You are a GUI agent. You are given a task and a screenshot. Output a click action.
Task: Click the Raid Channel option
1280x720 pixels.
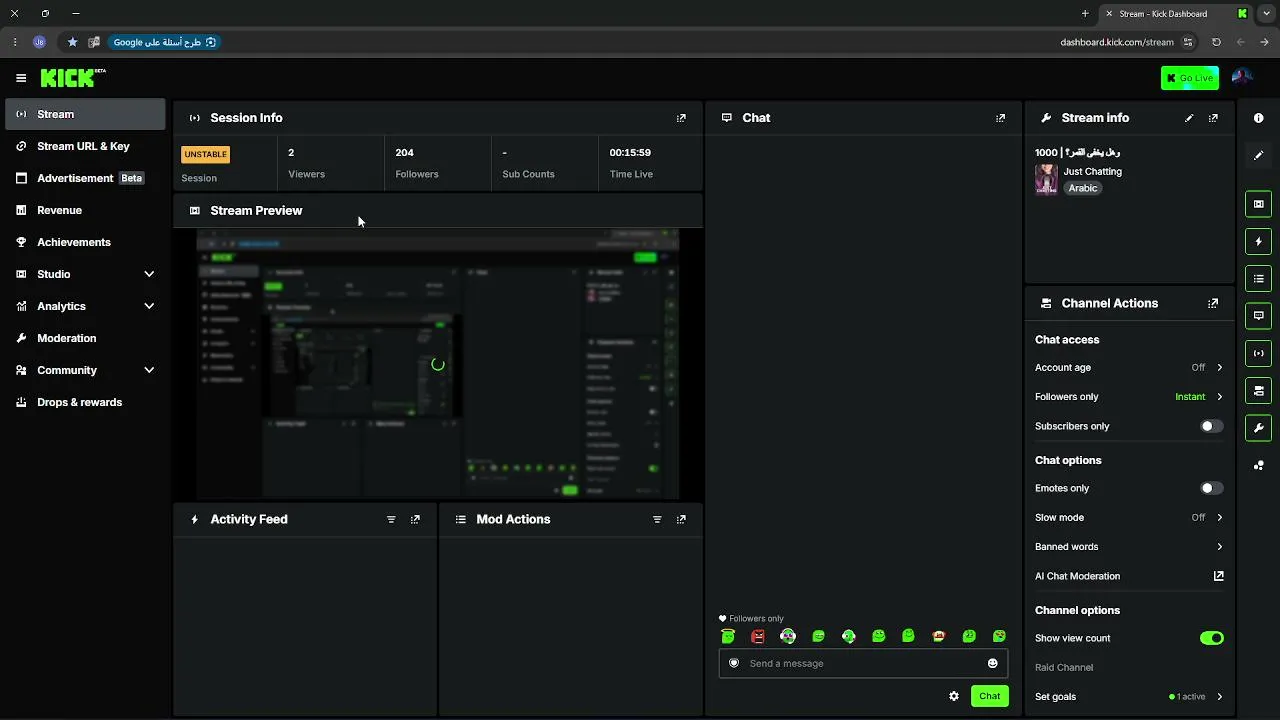1064,667
